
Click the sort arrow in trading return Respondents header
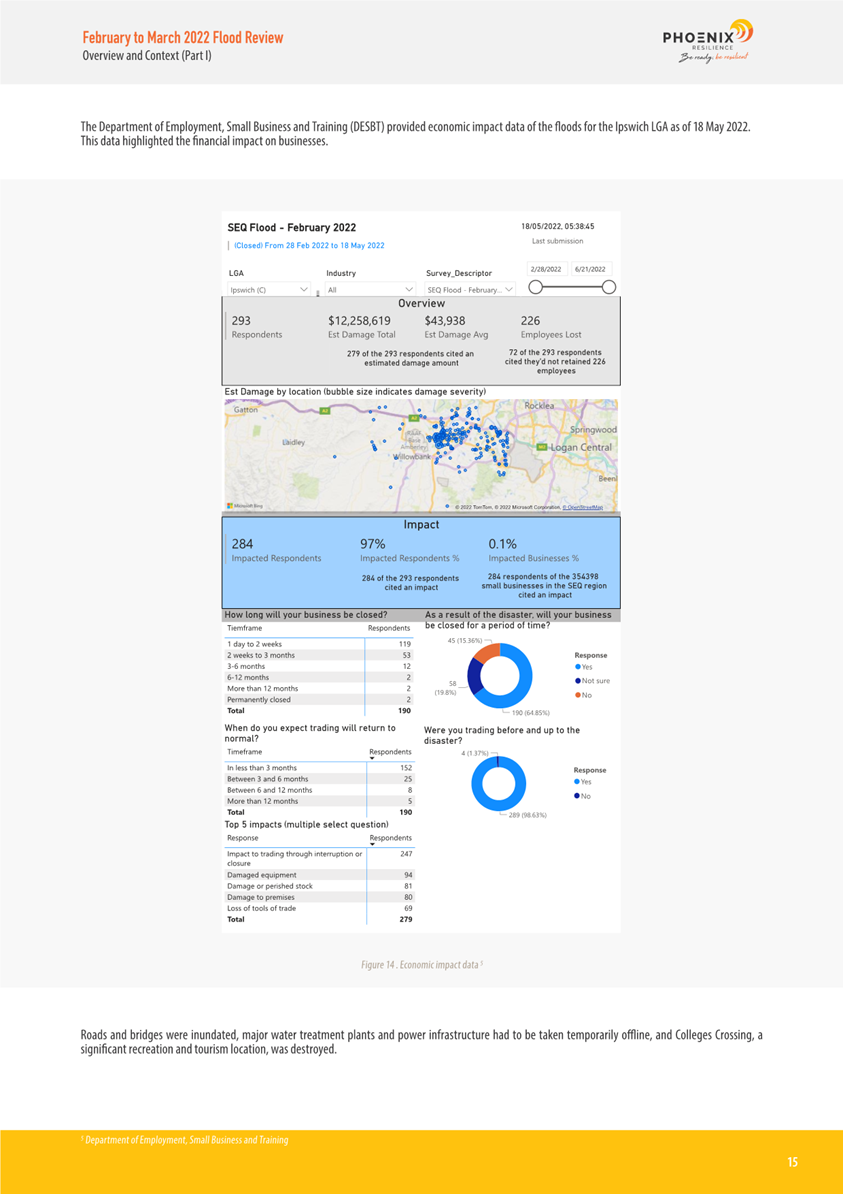(372, 758)
